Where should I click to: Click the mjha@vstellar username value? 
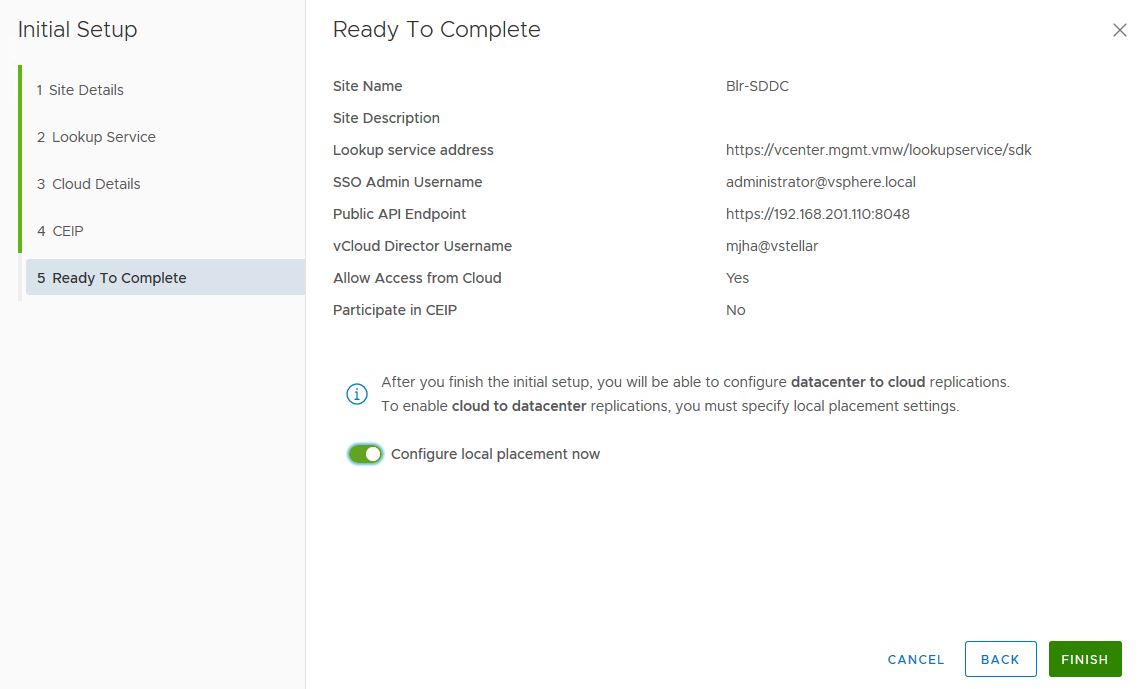click(x=772, y=246)
